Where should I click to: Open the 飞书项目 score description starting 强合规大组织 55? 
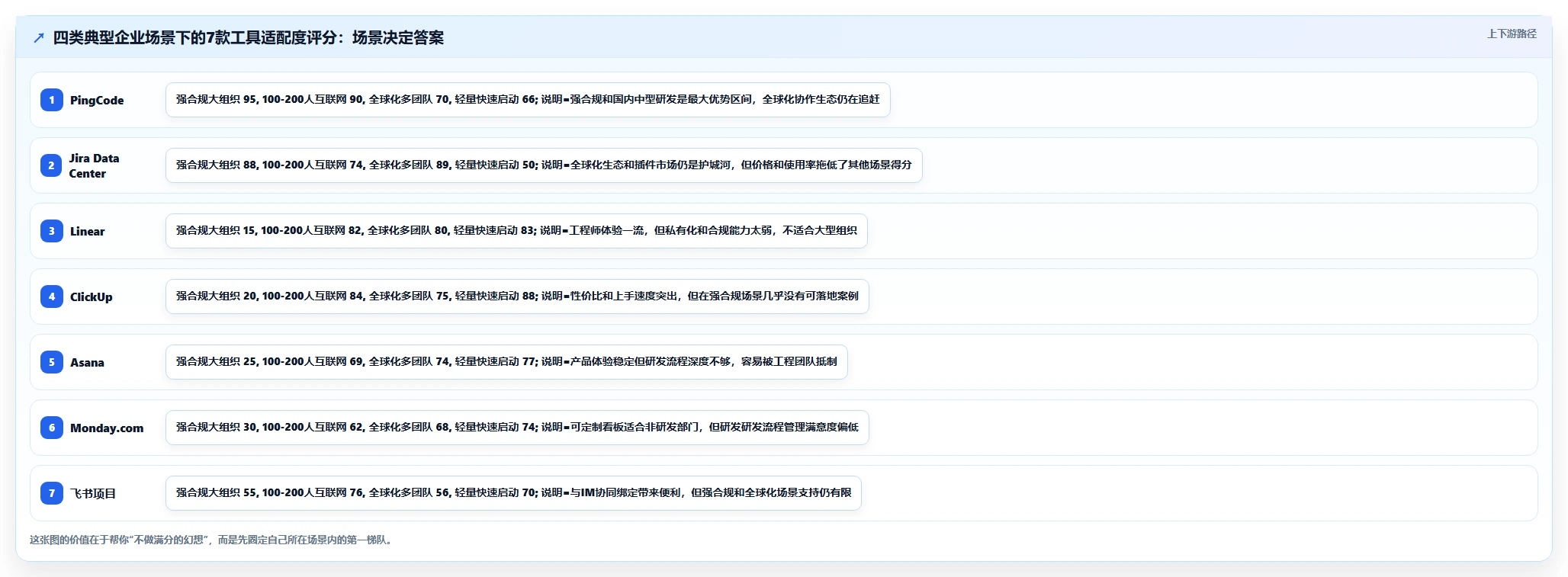click(x=513, y=493)
